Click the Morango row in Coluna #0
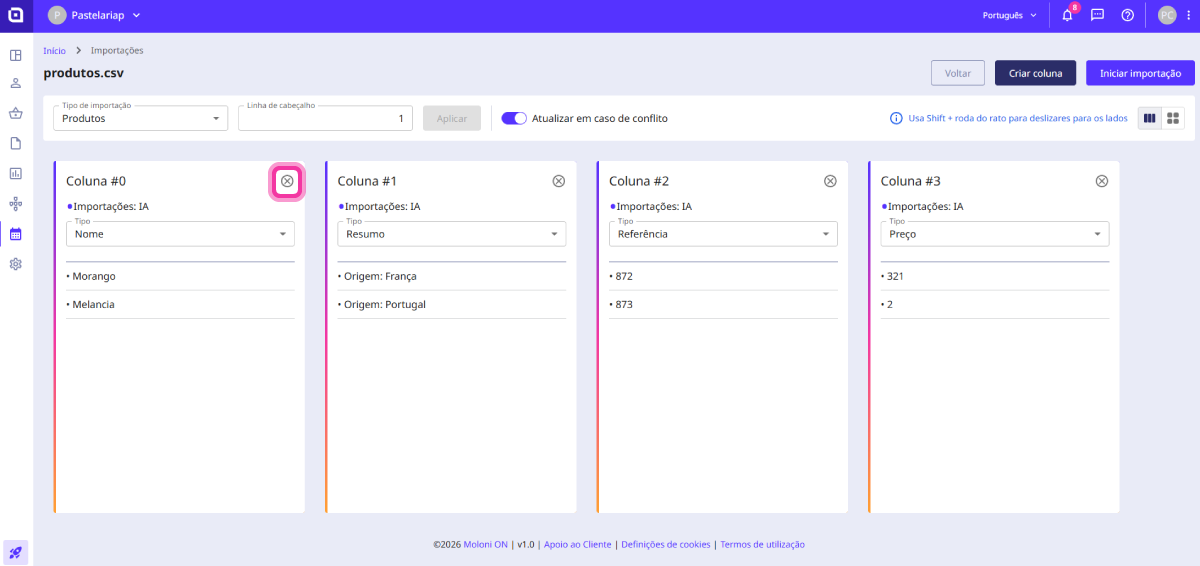1200x566 pixels. (180, 276)
